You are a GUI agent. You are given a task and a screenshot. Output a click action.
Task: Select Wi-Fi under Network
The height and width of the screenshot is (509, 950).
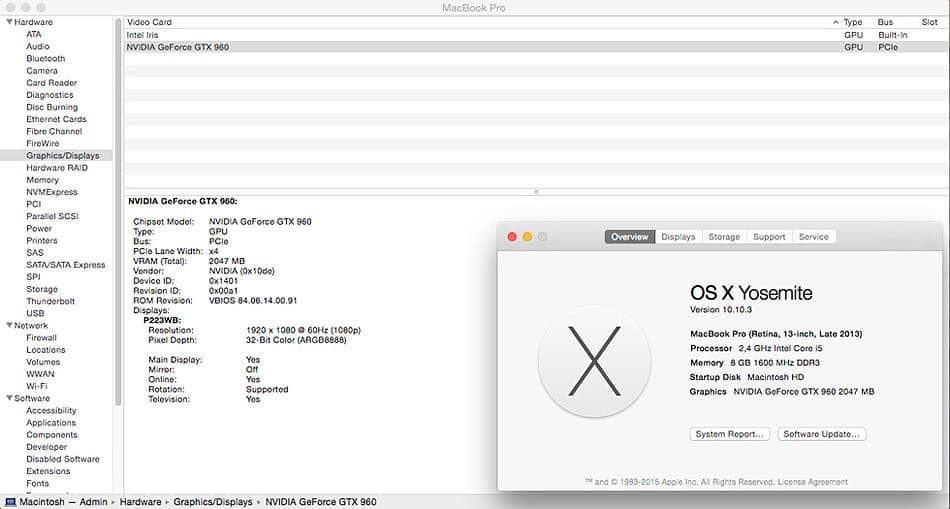(x=36, y=386)
